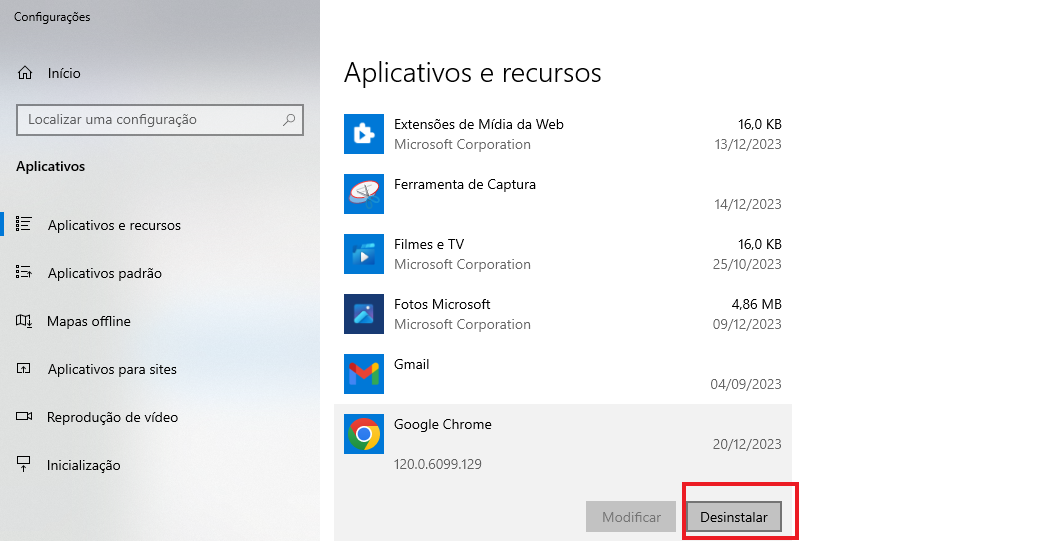This screenshot has width=1049, height=541.
Task: Click the Fotos Microsoft app icon
Action: [364, 314]
